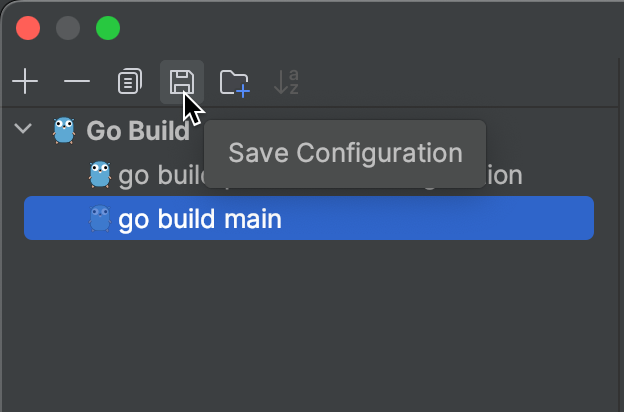
Task: Zoom the window with the green button
Action: 108,28
